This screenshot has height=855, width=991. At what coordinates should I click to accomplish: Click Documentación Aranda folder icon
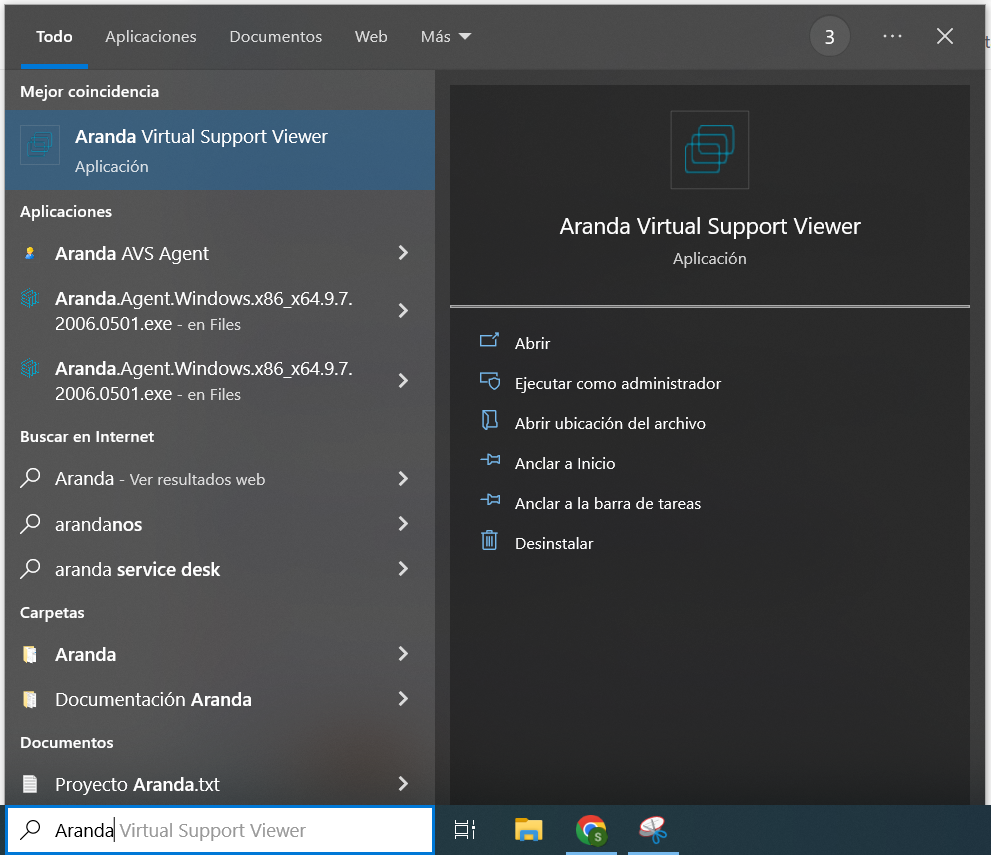pyautogui.click(x=30, y=699)
